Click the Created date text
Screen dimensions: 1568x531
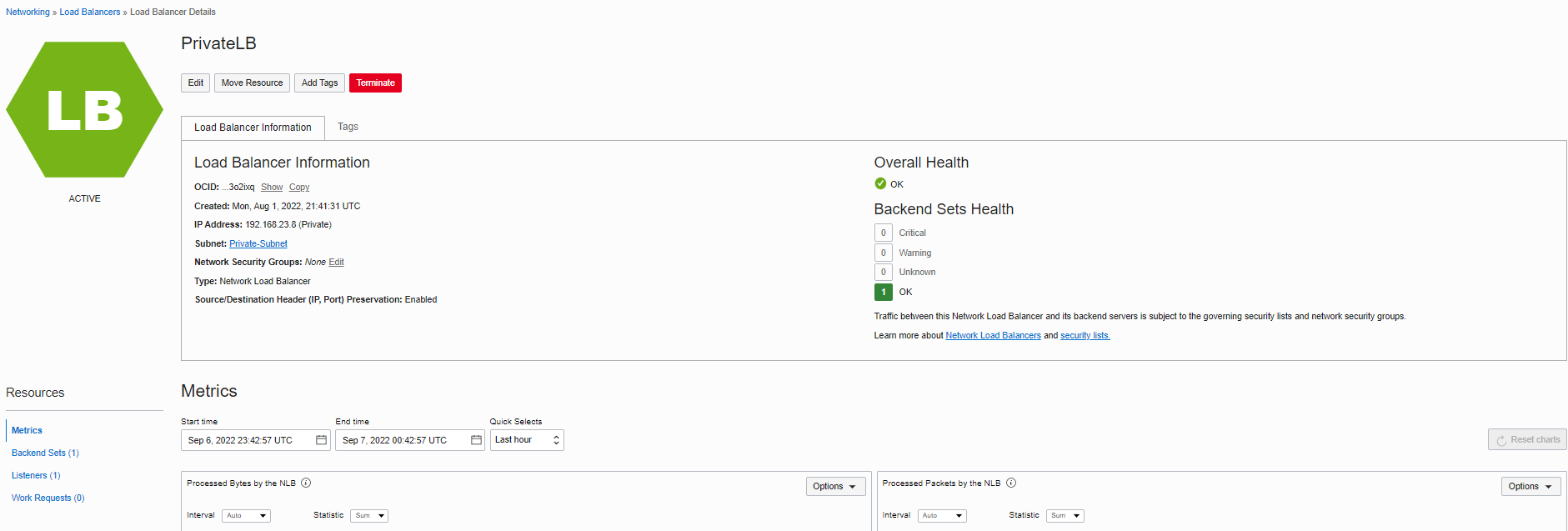pyautogui.click(x=278, y=206)
